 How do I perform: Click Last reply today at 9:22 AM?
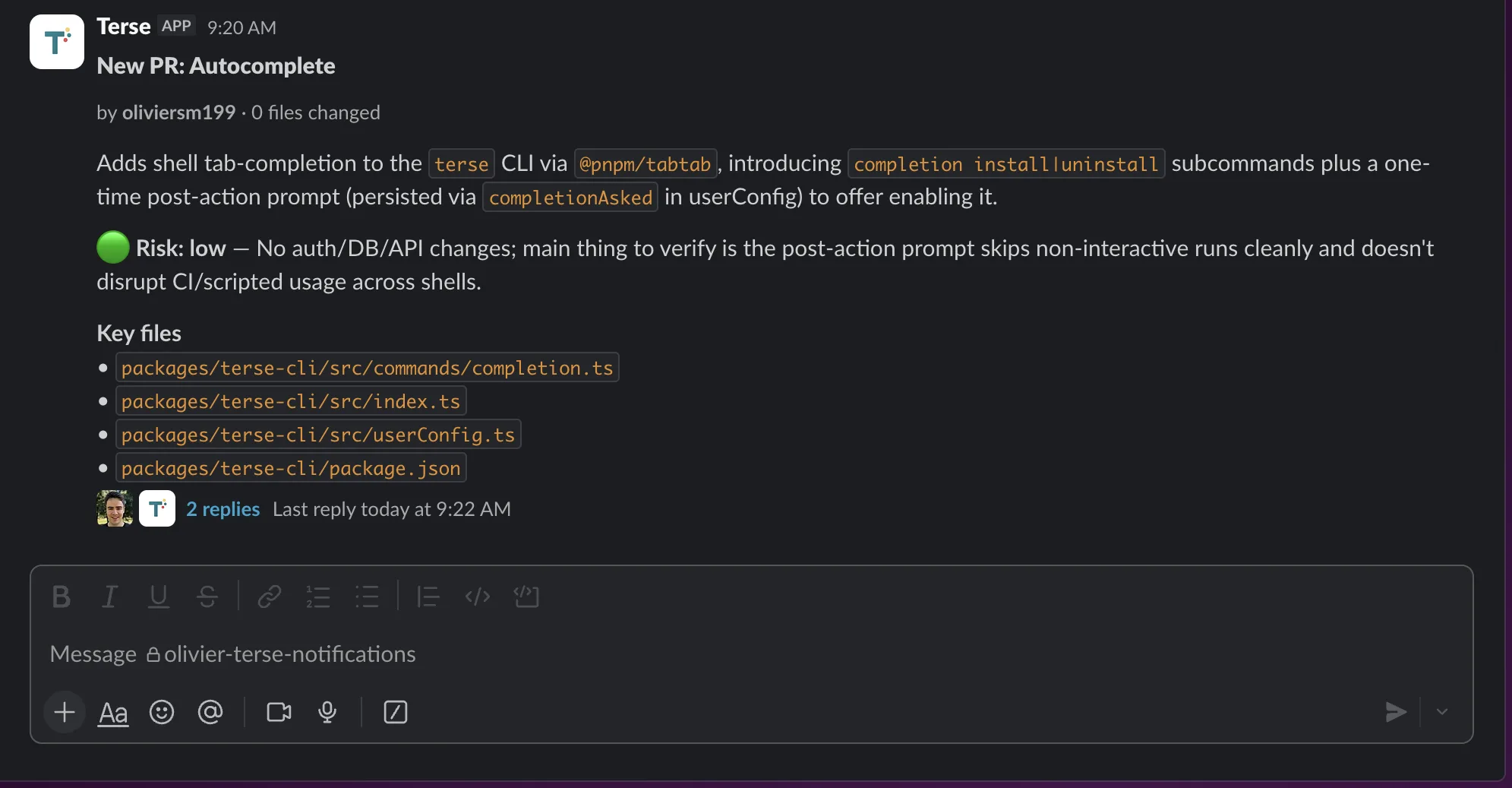(x=392, y=509)
